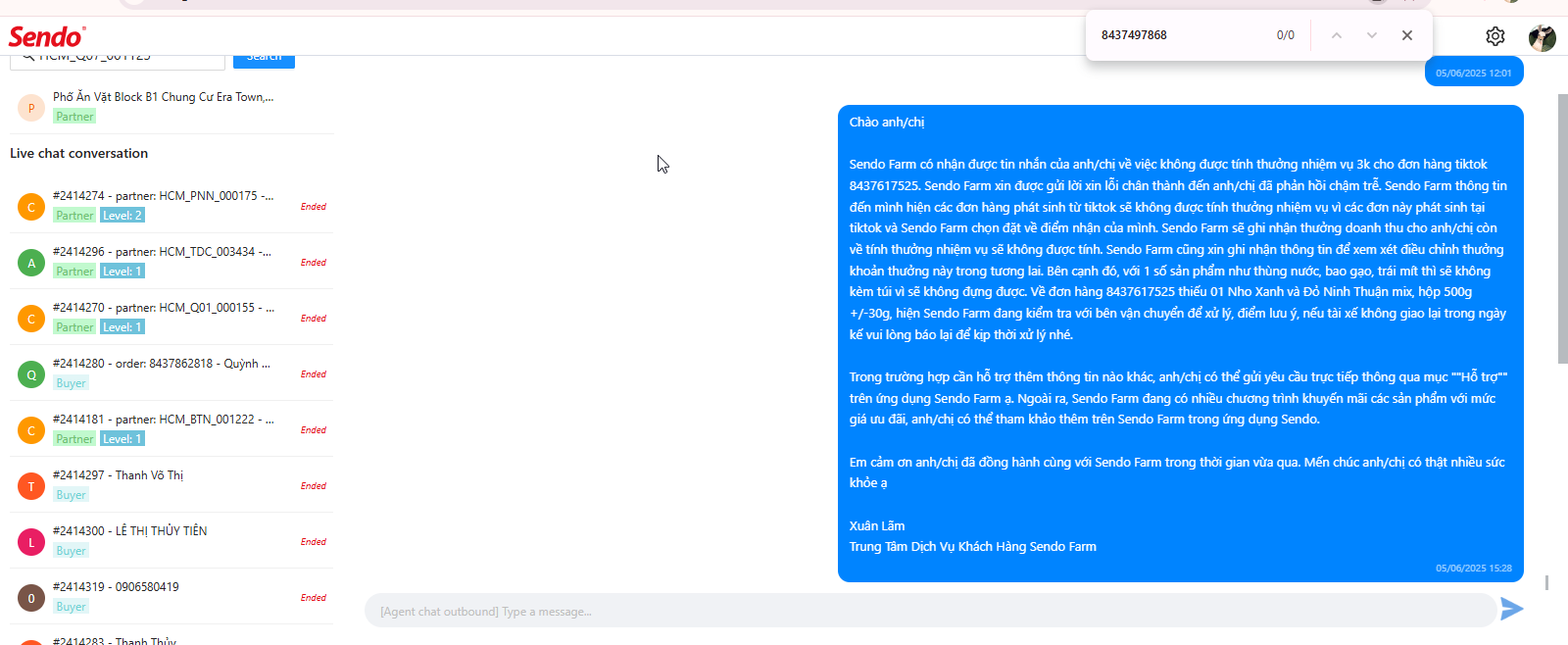Select Phố Ăn Vặt Block B1 partner result

171,107
